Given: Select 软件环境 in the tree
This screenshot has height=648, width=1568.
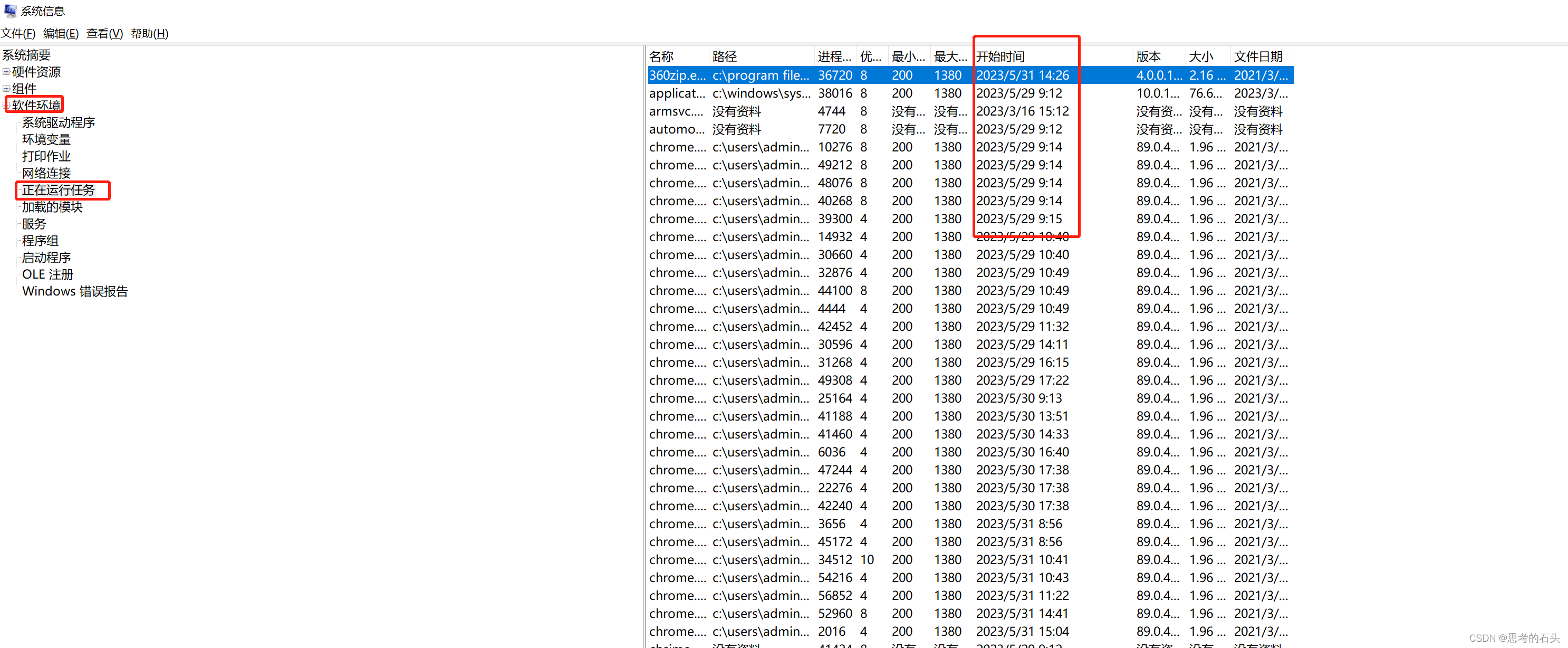Looking at the screenshot, I should pos(36,106).
